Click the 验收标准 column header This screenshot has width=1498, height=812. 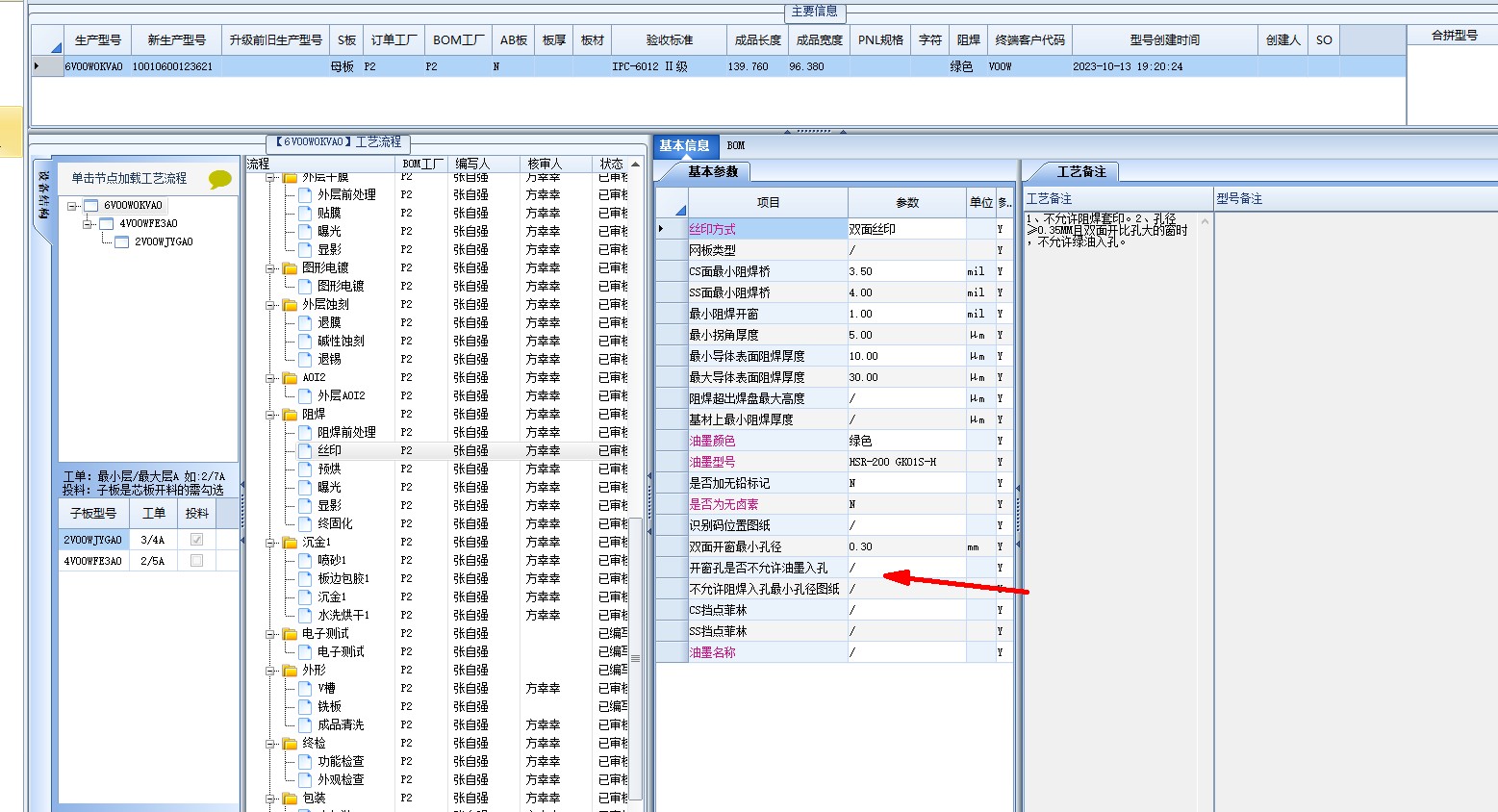(670, 39)
